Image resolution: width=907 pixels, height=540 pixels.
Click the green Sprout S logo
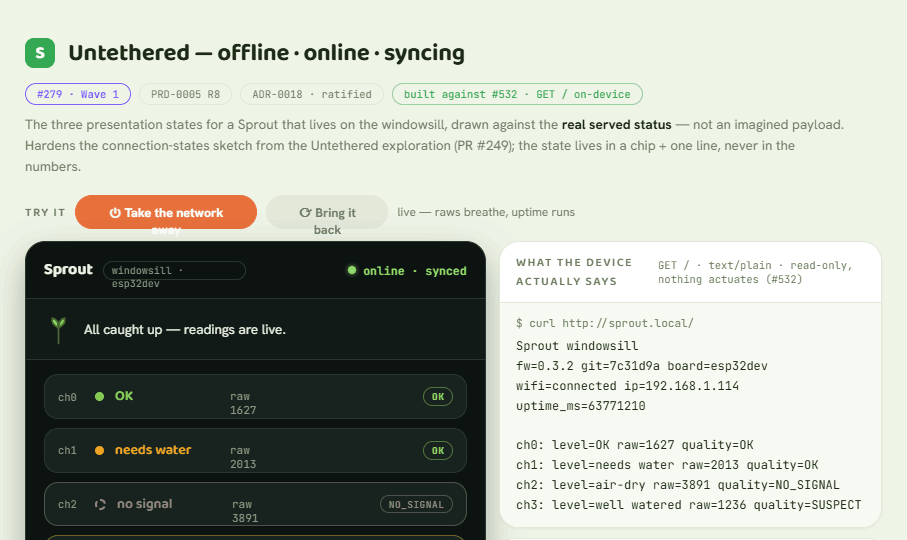pos(40,53)
